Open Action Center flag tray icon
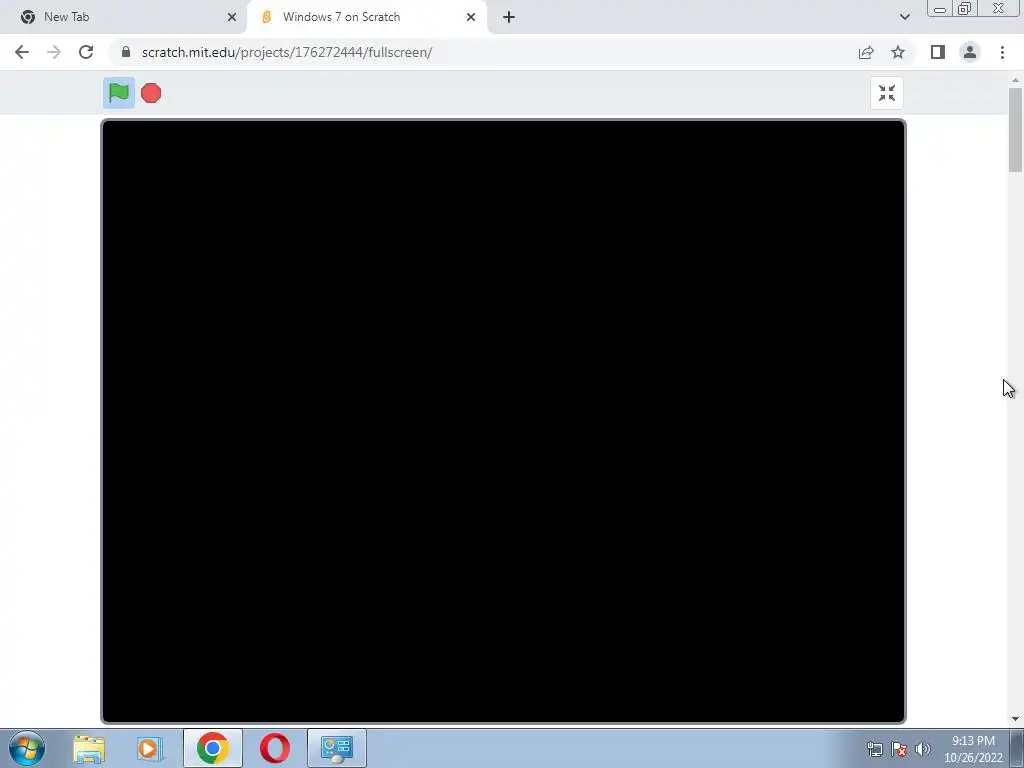 899,749
